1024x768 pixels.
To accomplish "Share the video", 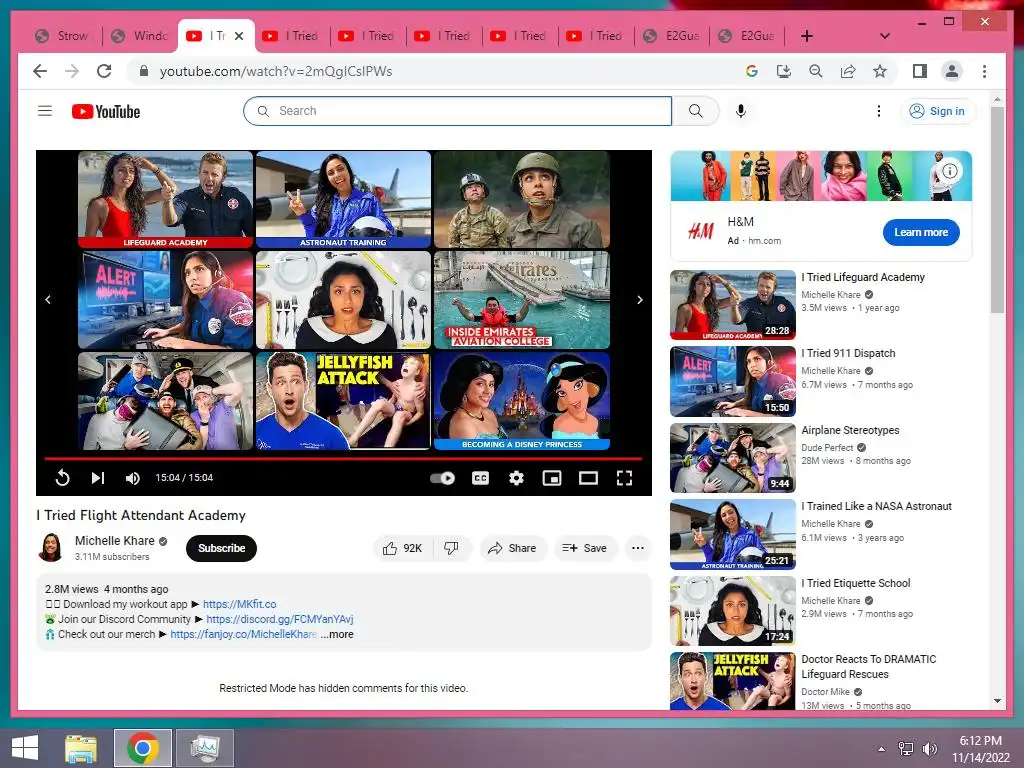I will tap(513, 548).
